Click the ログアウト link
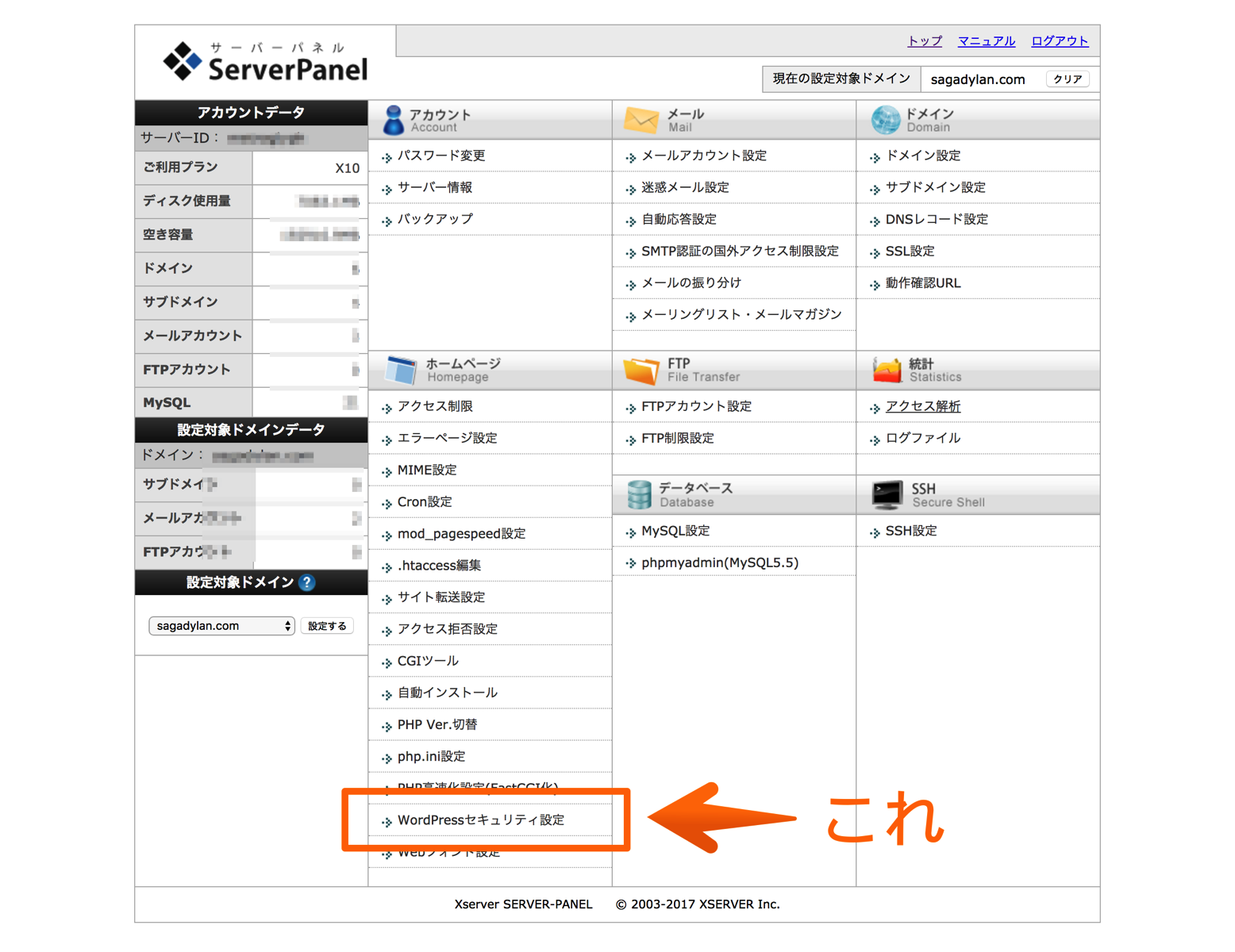This screenshot has width=1235, height=952. 1060,41
